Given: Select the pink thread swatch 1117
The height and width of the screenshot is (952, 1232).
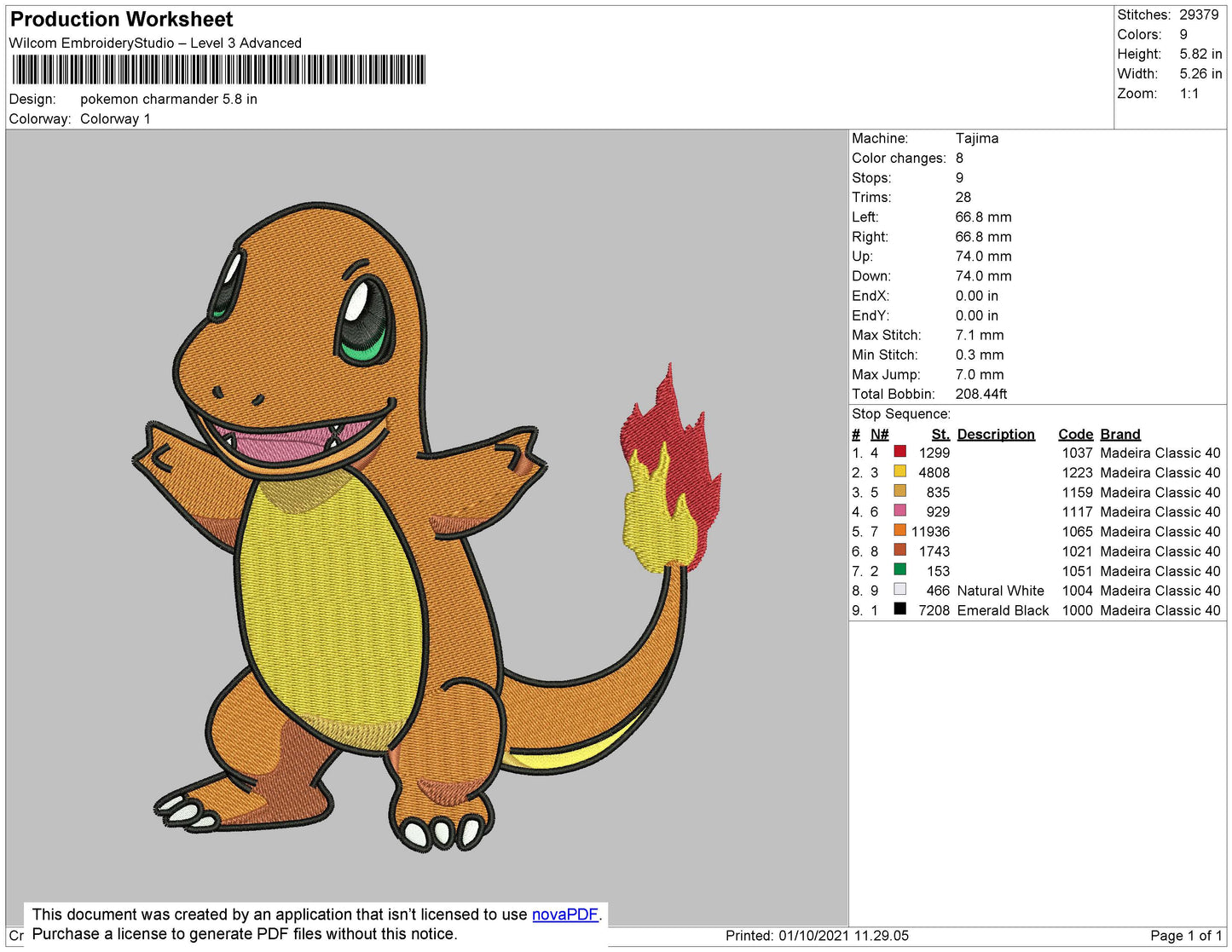Looking at the screenshot, I should 899,510.
